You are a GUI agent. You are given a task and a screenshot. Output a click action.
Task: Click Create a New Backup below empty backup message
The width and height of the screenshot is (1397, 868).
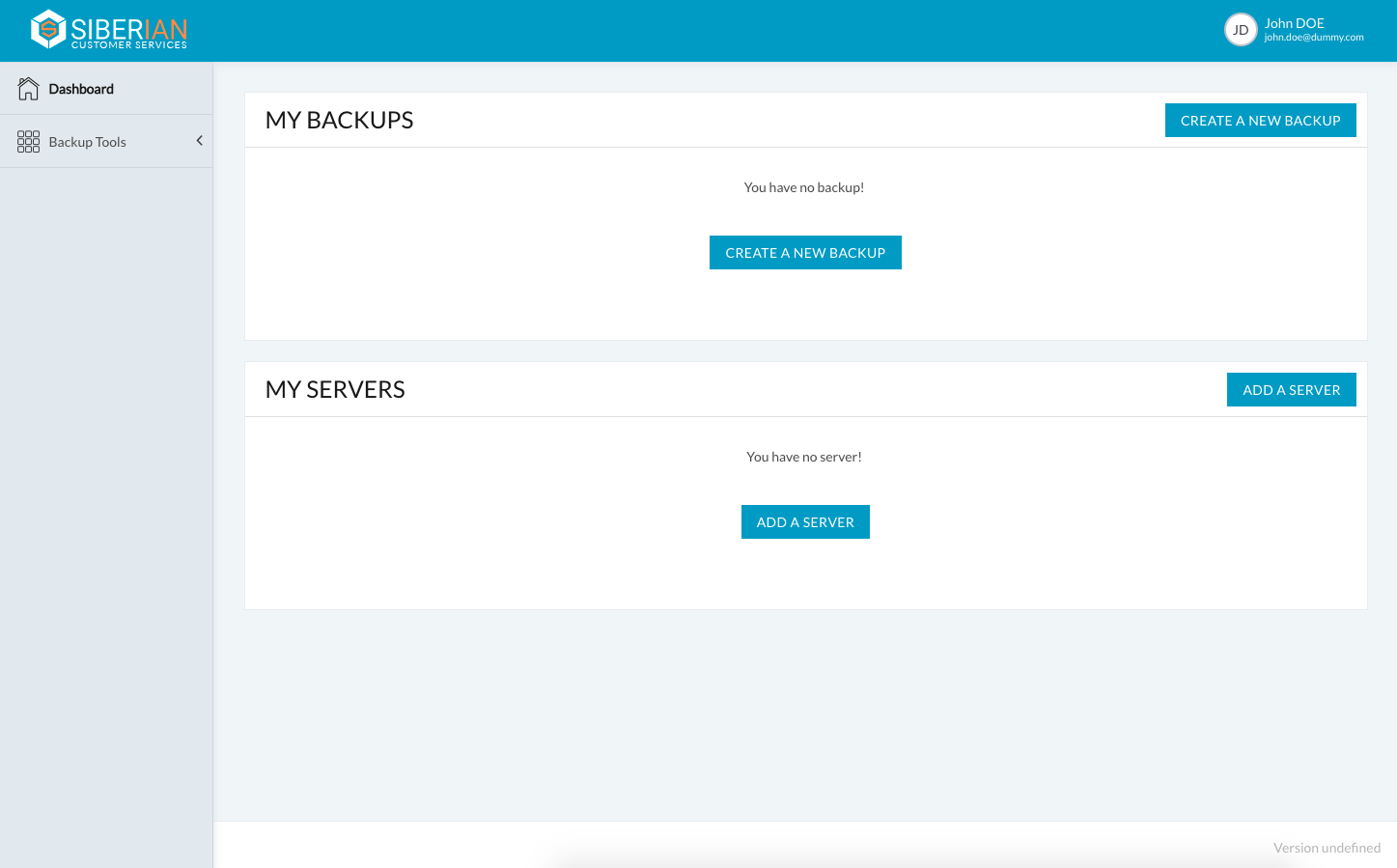(x=804, y=253)
